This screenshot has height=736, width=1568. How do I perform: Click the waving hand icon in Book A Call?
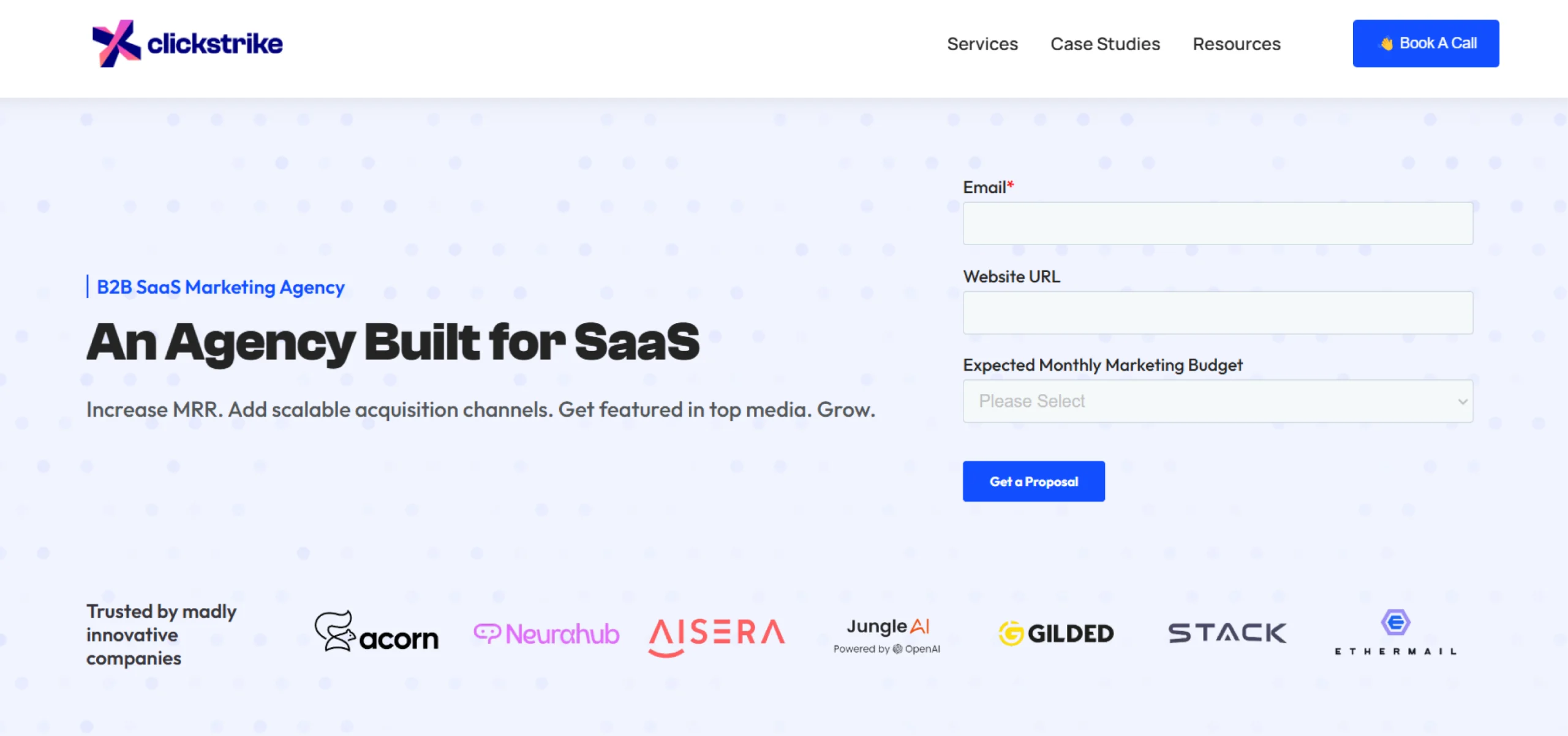pyautogui.click(x=1387, y=44)
